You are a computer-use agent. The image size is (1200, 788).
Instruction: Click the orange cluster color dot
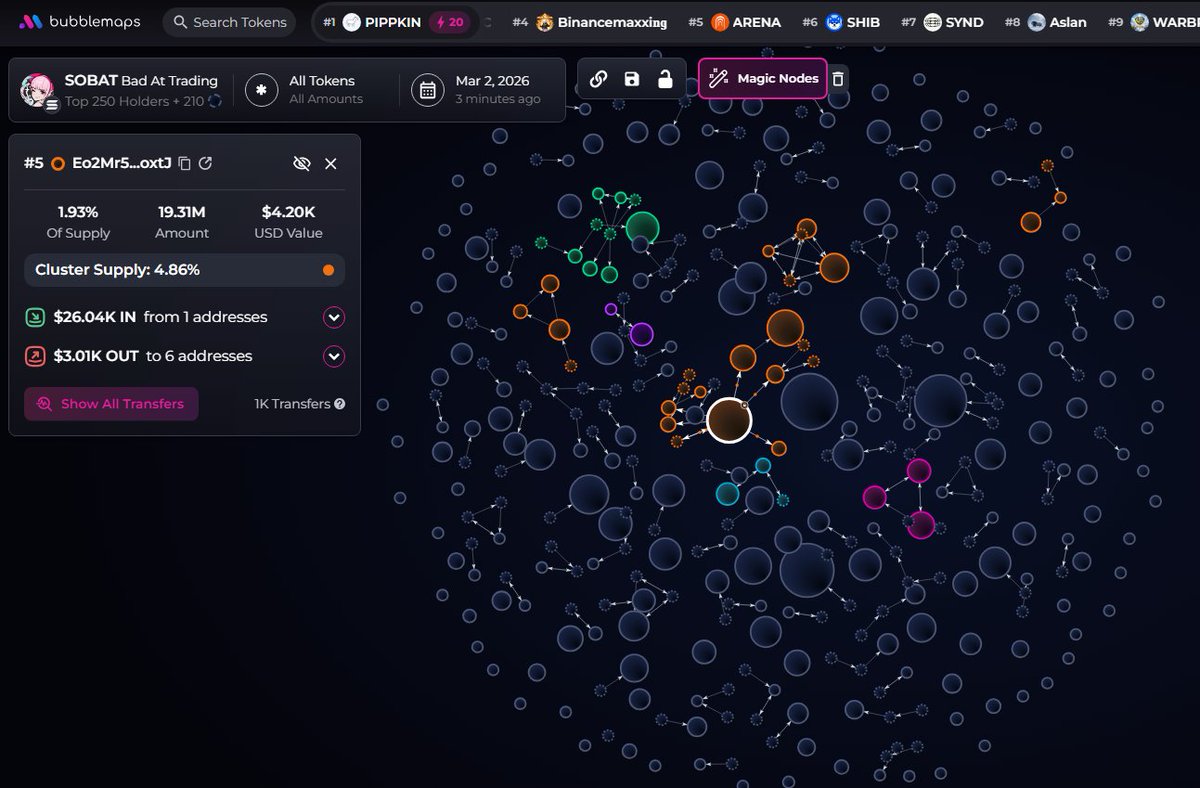[x=328, y=270]
